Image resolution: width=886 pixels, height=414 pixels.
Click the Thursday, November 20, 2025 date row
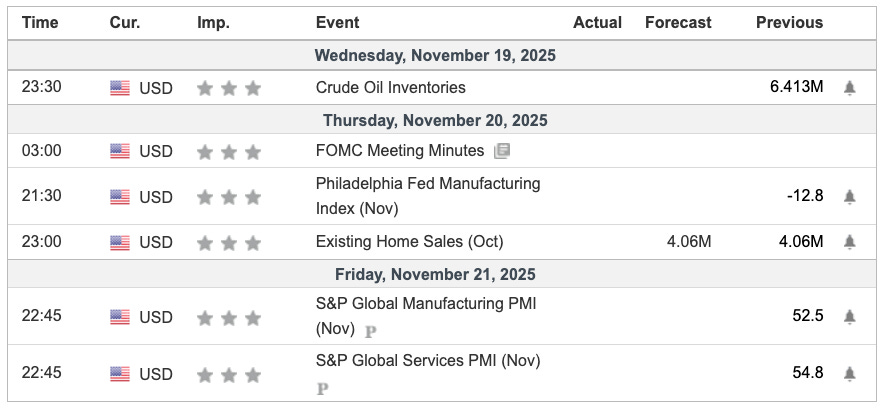(435, 120)
